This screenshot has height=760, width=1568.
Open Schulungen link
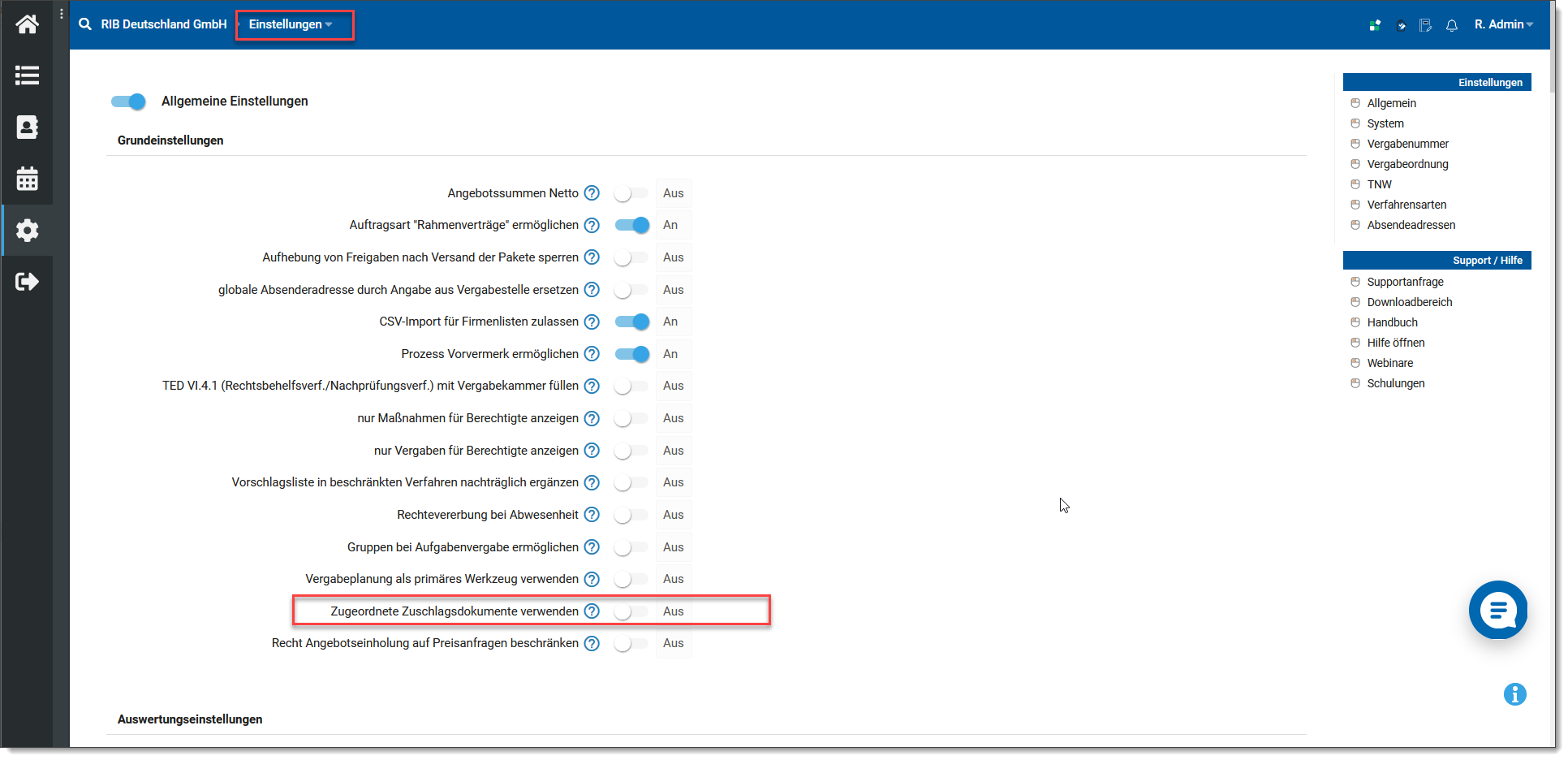[x=1395, y=383]
